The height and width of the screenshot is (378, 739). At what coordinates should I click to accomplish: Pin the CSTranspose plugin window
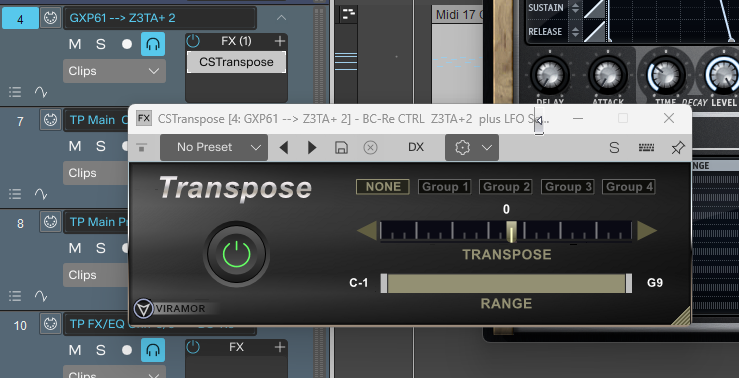click(677, 148)
